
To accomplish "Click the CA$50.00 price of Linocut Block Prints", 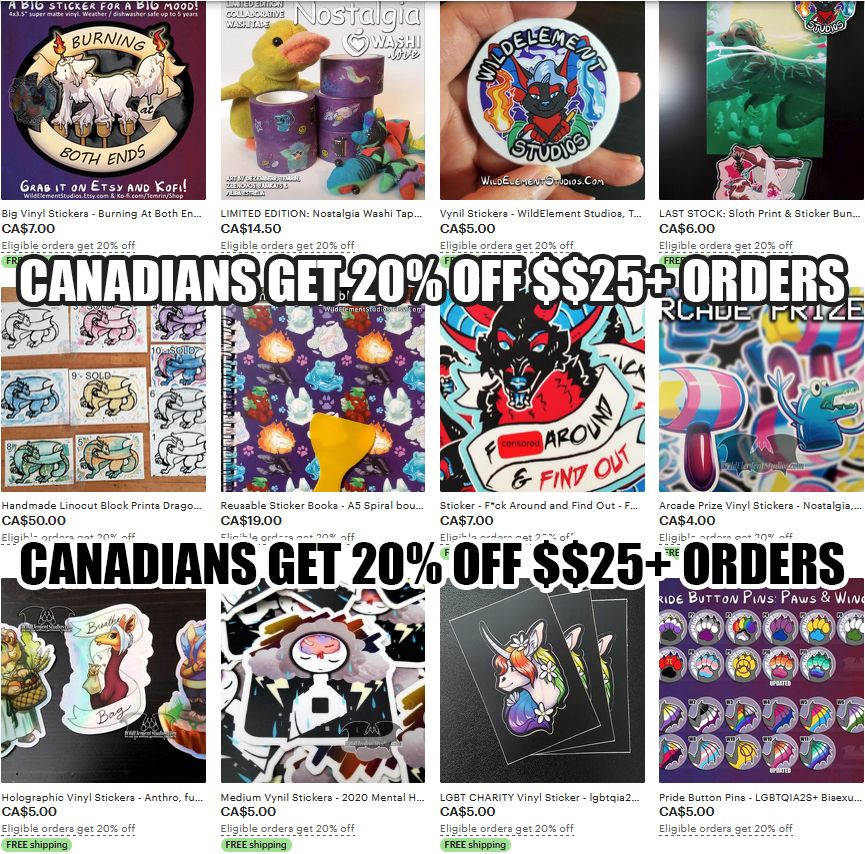I will coord(34,520).
